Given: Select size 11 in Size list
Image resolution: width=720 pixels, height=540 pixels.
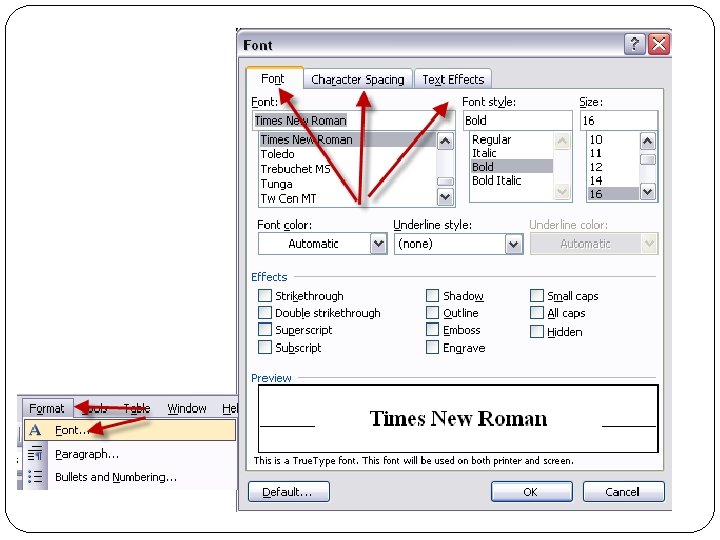Looking at the screenshot, I should (x=596, y=153).
